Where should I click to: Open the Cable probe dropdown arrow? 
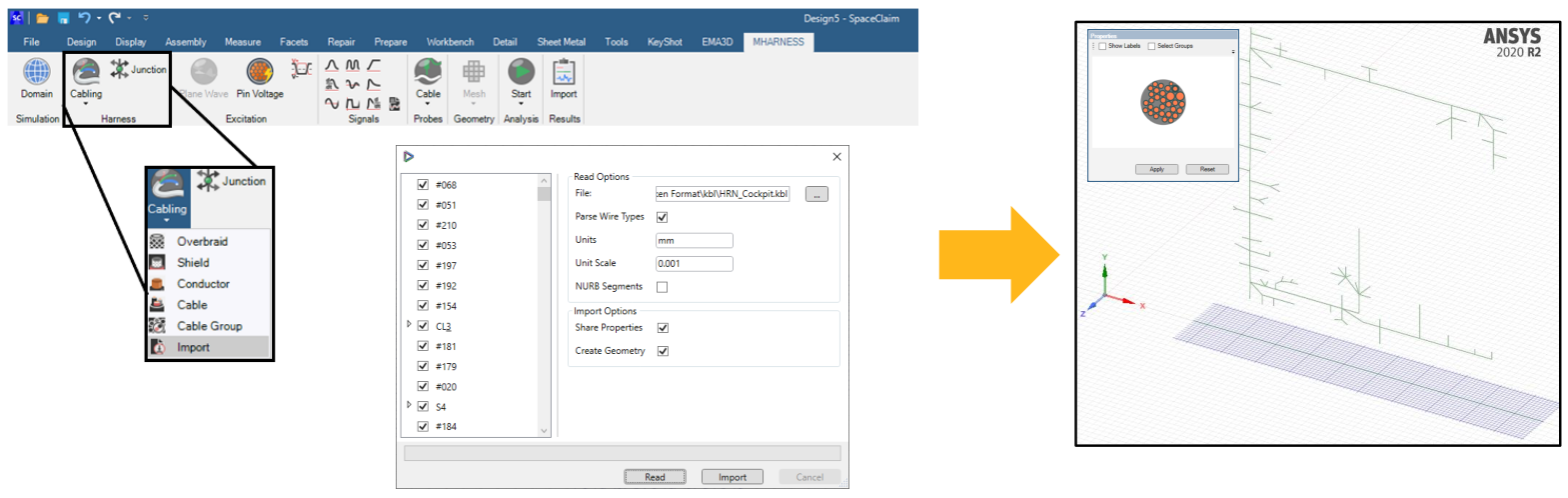(x=428, y=104)
